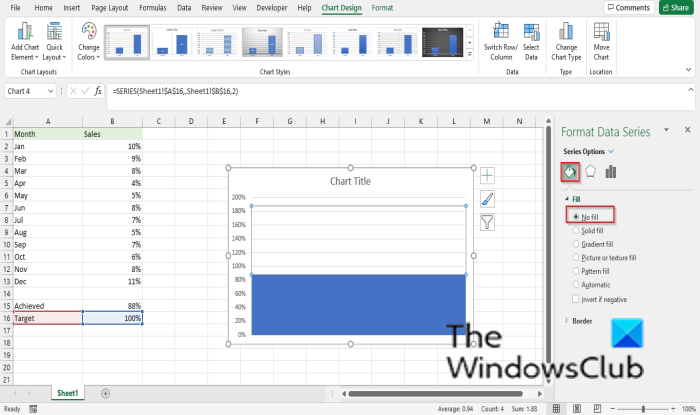The image size is (700, 415).
Task: Click Chart Styles paintbrush button
Action: (x=487, y=199)
